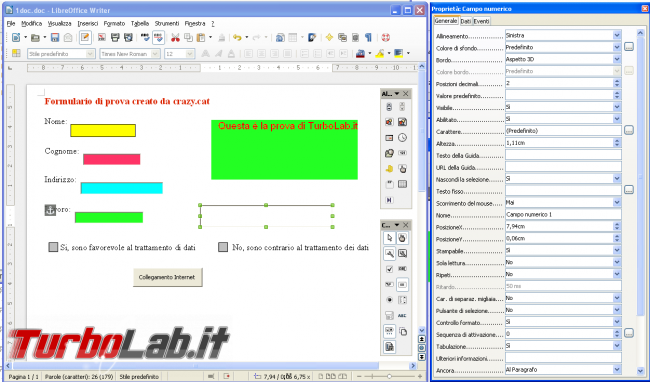Click the Cut scissors icon

click(x=175, y=38)
